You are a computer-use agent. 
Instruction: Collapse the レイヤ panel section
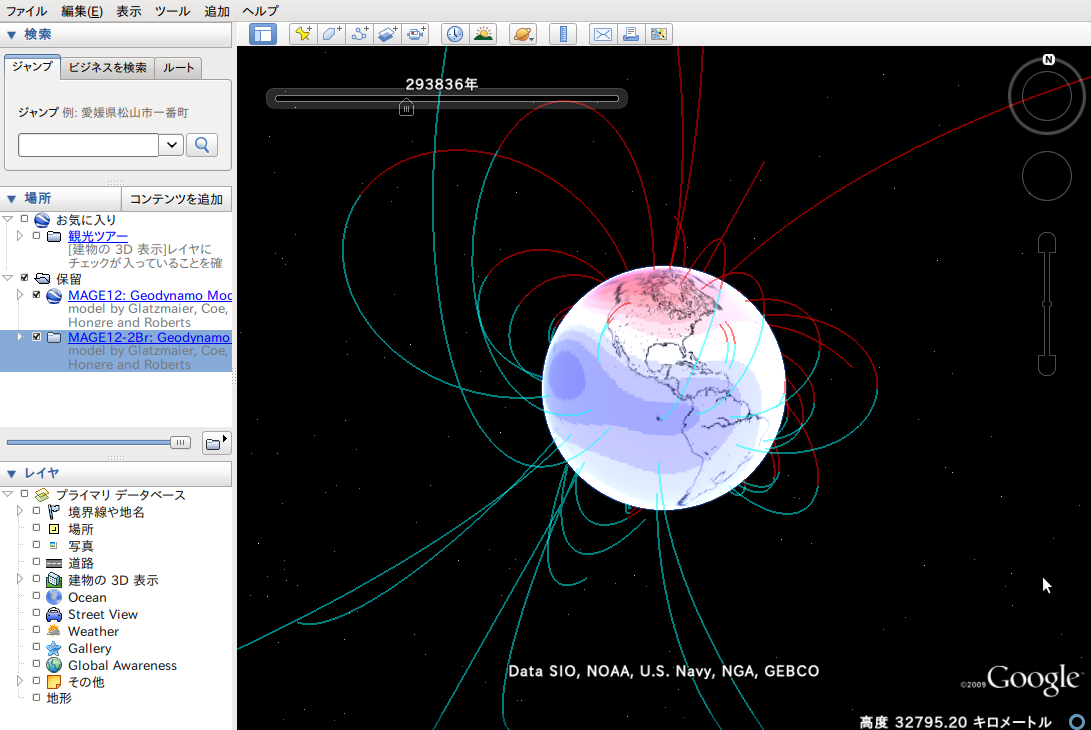point(11,473)
